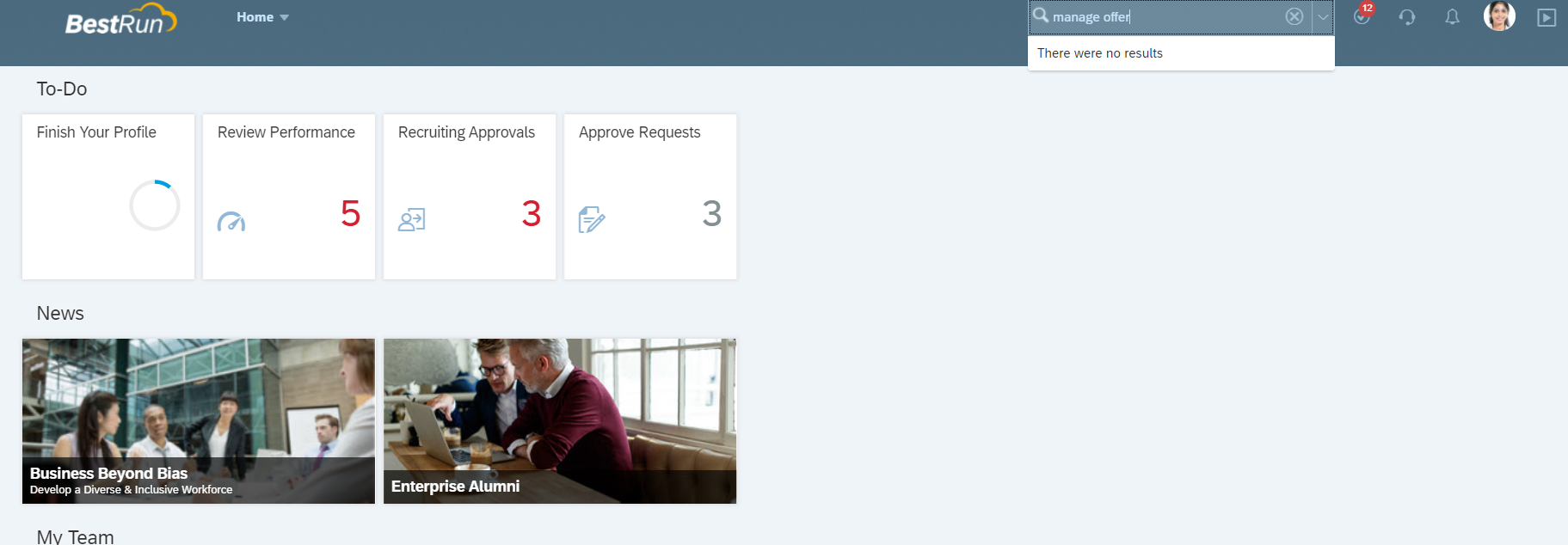Image resolution: width=1568 pixels, height=545 pixels.
Task: Expand the search type dropdown chevron
Action: click(x=1323, y=16)
